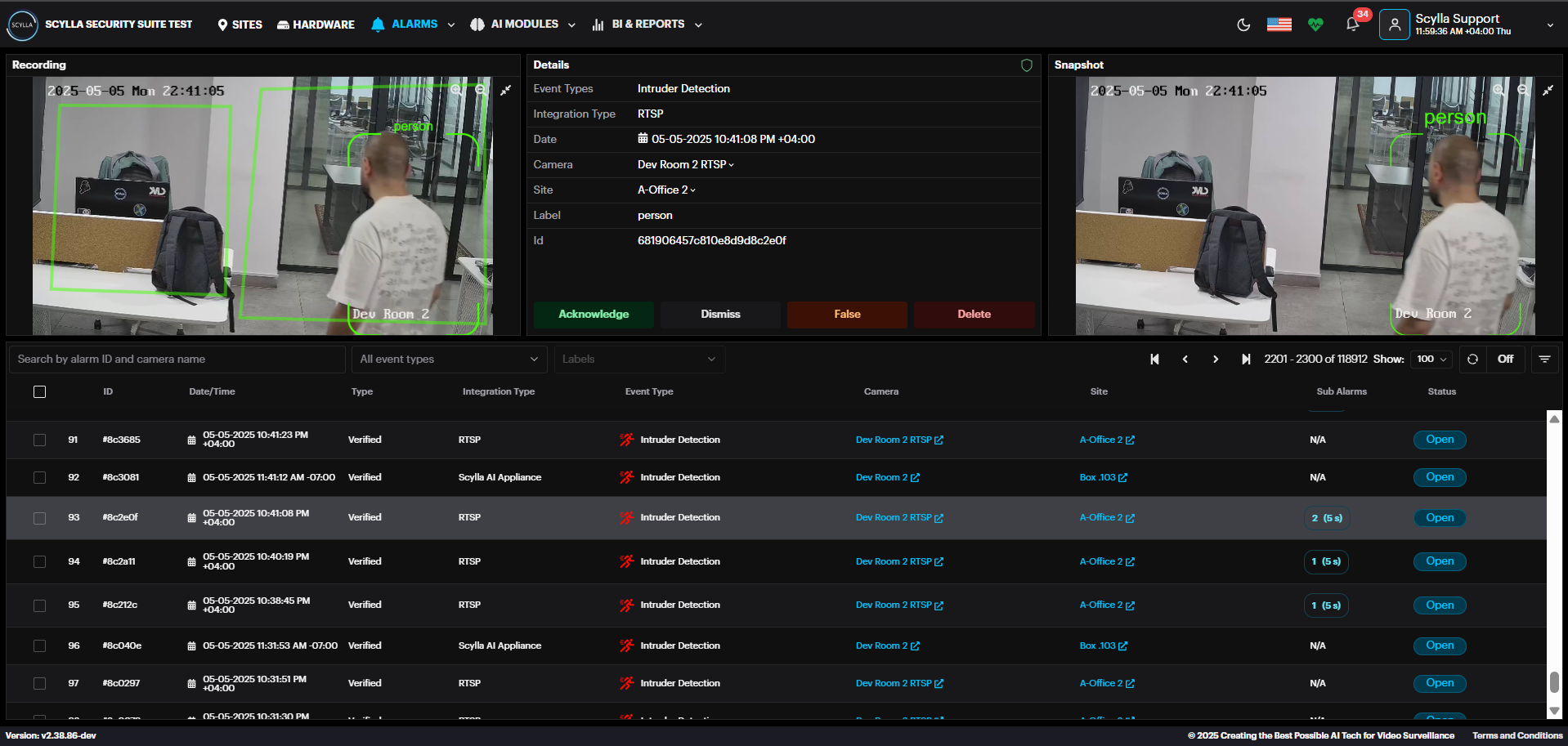Screen dimensions: 1568x746
Task: Expand the All event types dropdown
Action: click(449, 360)
